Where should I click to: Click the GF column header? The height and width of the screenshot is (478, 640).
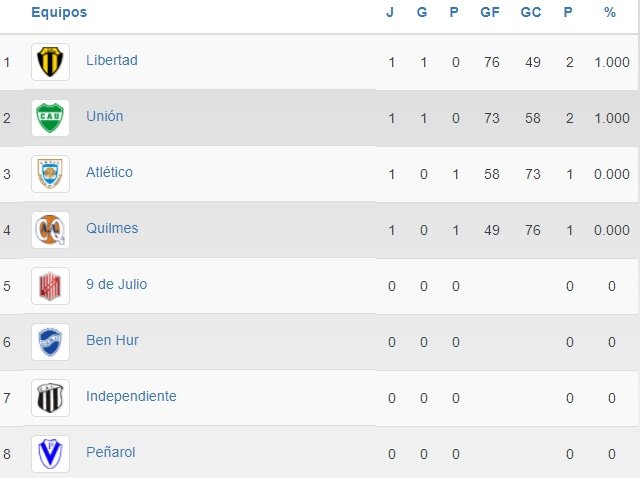click(490, 13)
